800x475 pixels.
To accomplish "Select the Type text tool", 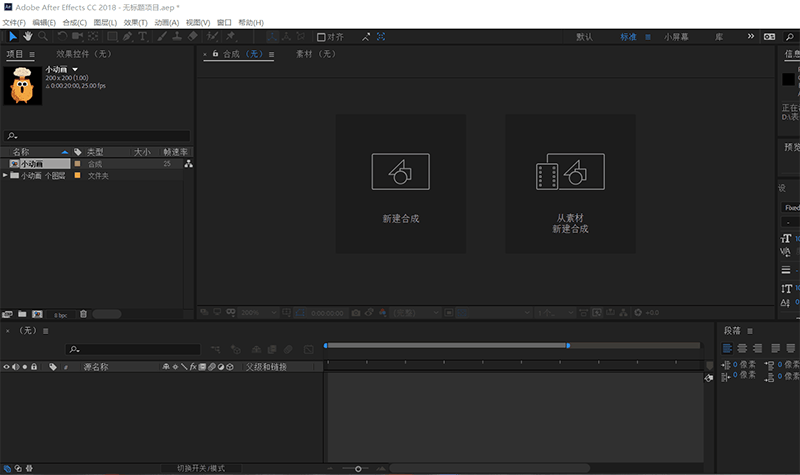I will tap(143, 36).
